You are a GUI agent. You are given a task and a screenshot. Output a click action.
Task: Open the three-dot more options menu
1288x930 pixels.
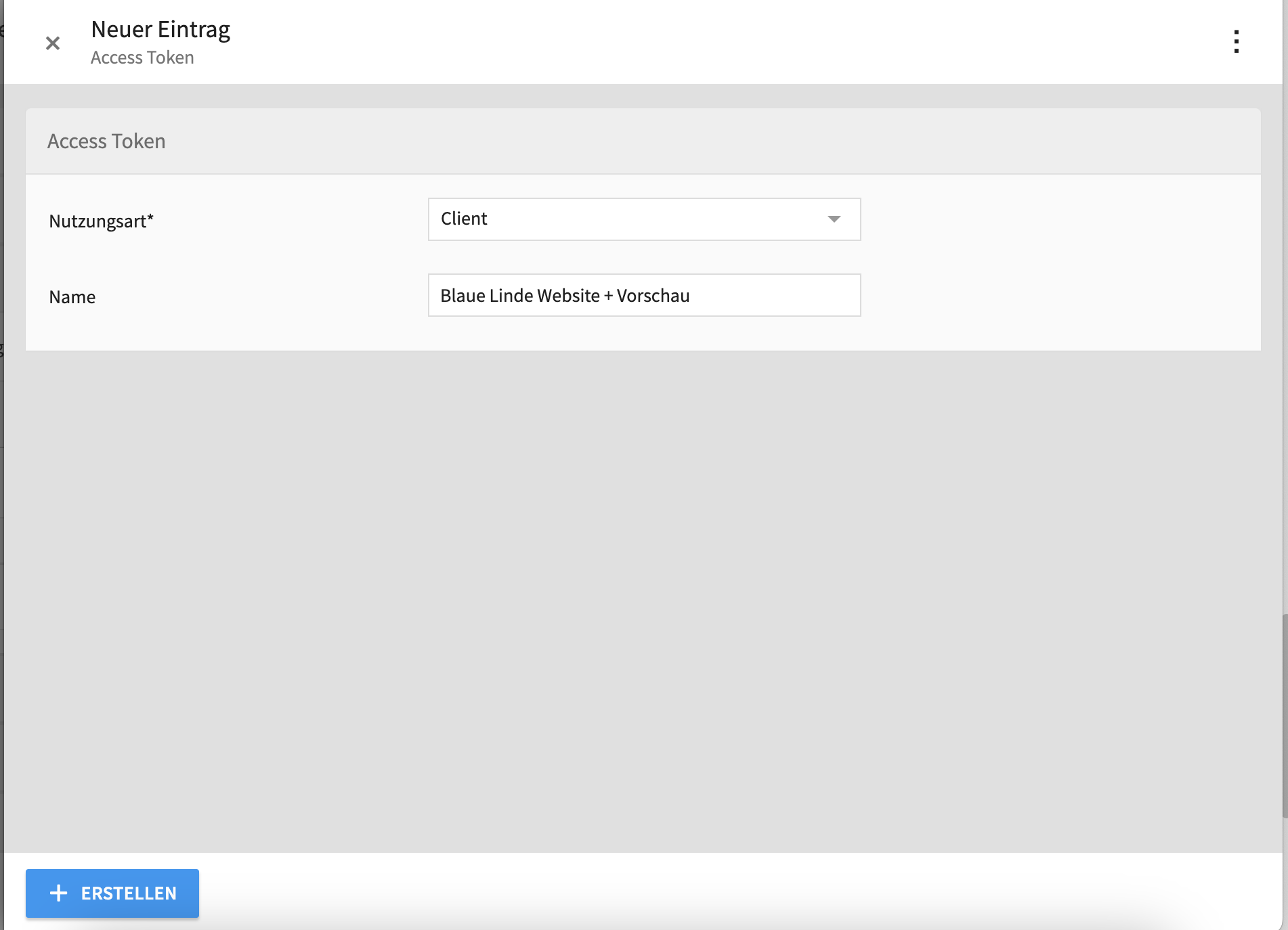(1236, 42)
